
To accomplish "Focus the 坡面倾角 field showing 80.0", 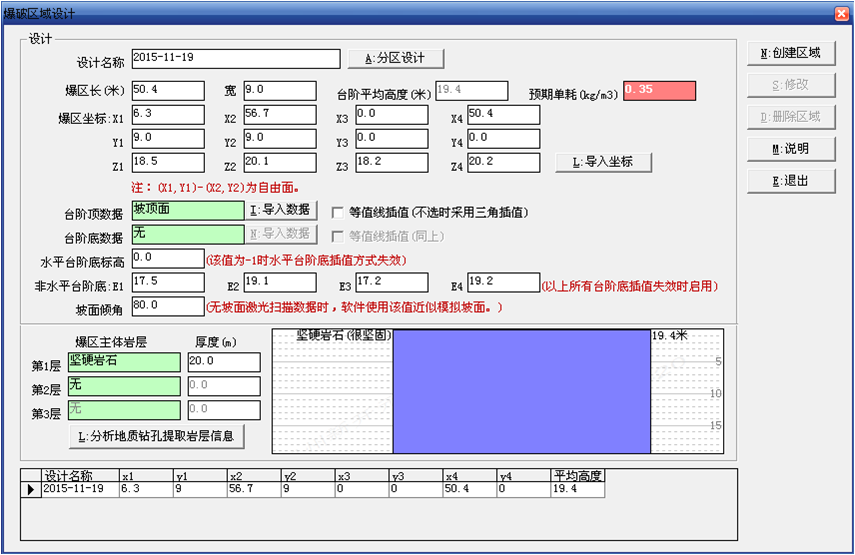I will [x=166, y=306].
